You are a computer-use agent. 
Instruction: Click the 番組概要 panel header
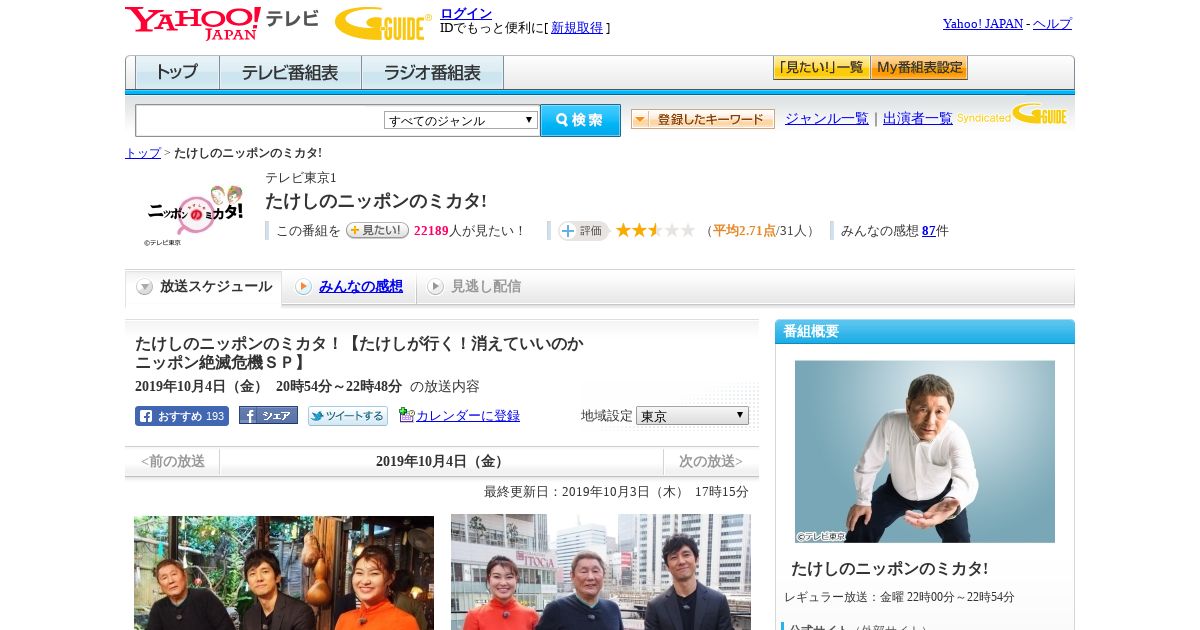click(925, 331)
